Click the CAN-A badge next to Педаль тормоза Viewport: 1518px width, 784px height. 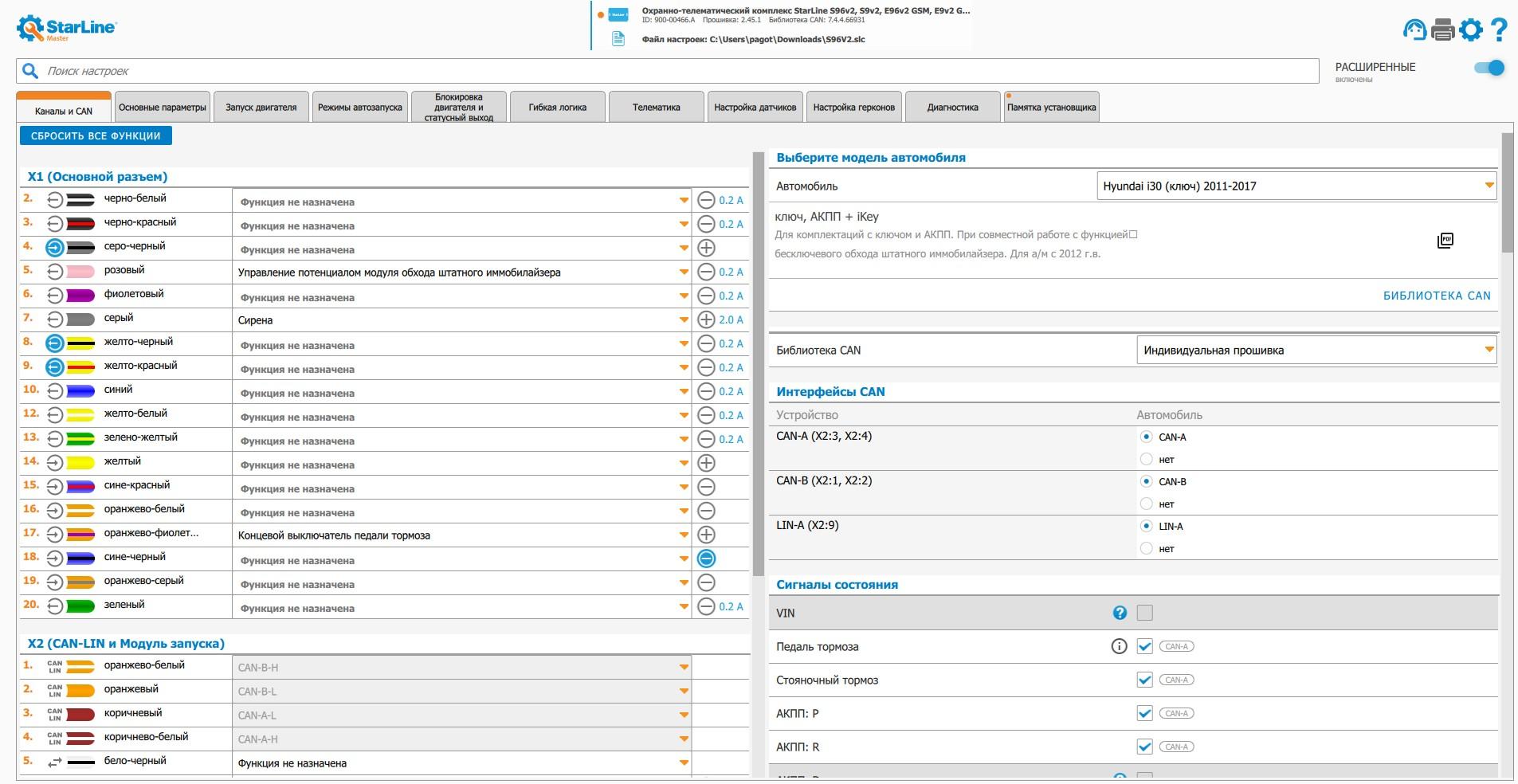point(1177,646)
